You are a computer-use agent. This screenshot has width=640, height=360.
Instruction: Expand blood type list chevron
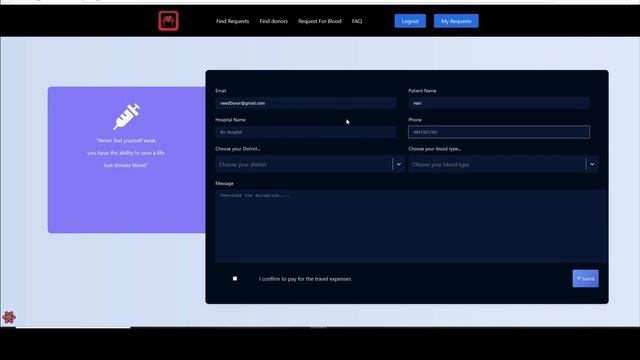click(592, 164)
